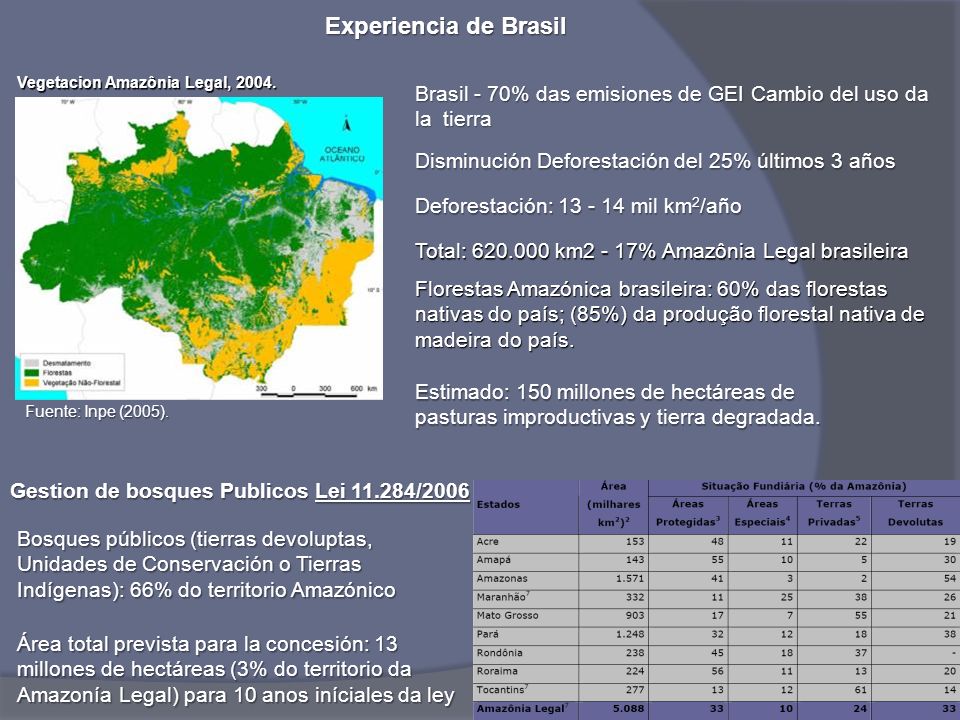Screen dimensions: 960x720
Task: Click the Pará area value '1.248'
Action: pos(630,634)
